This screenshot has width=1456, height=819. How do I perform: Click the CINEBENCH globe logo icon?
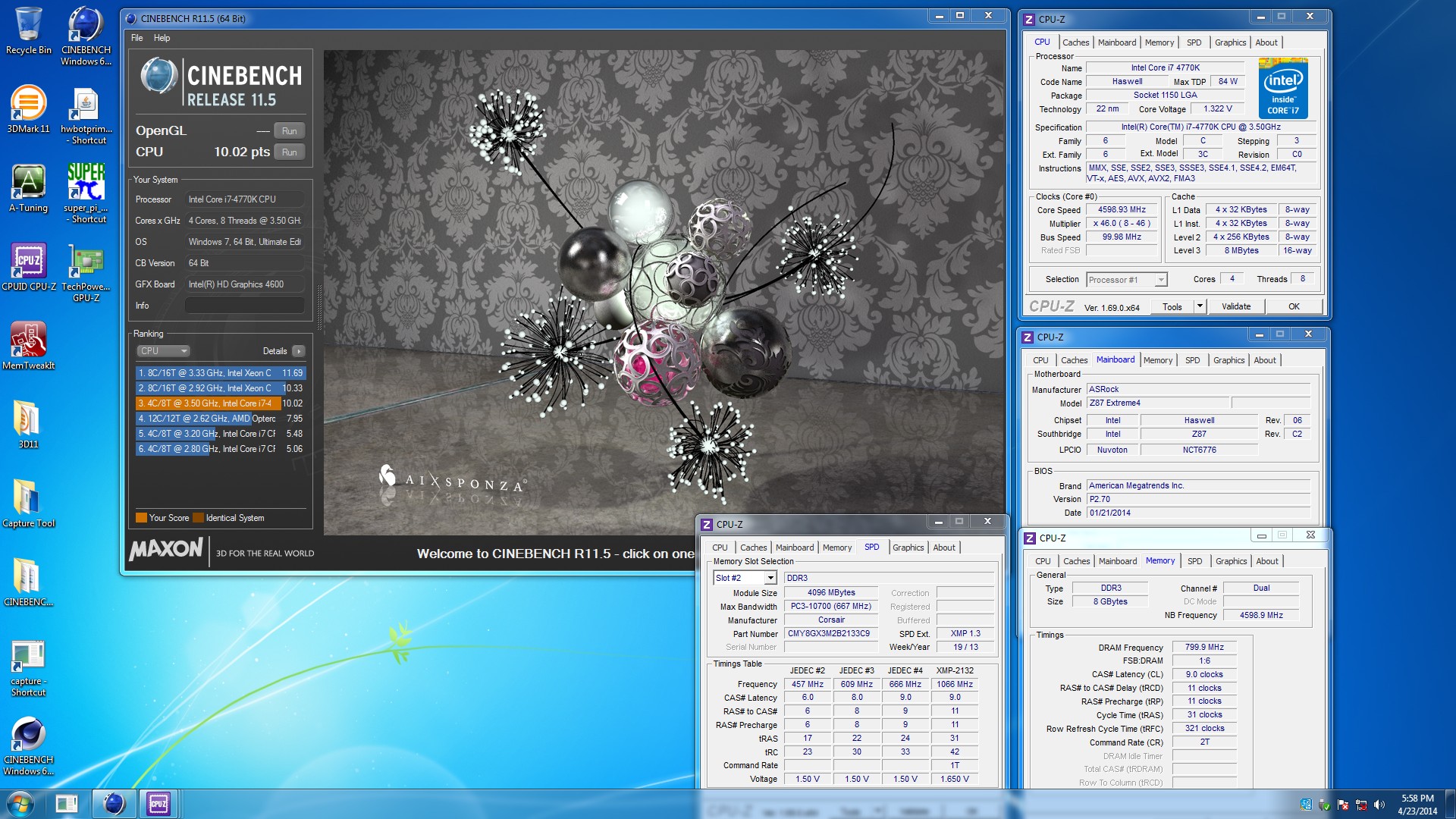coord(159,76)
